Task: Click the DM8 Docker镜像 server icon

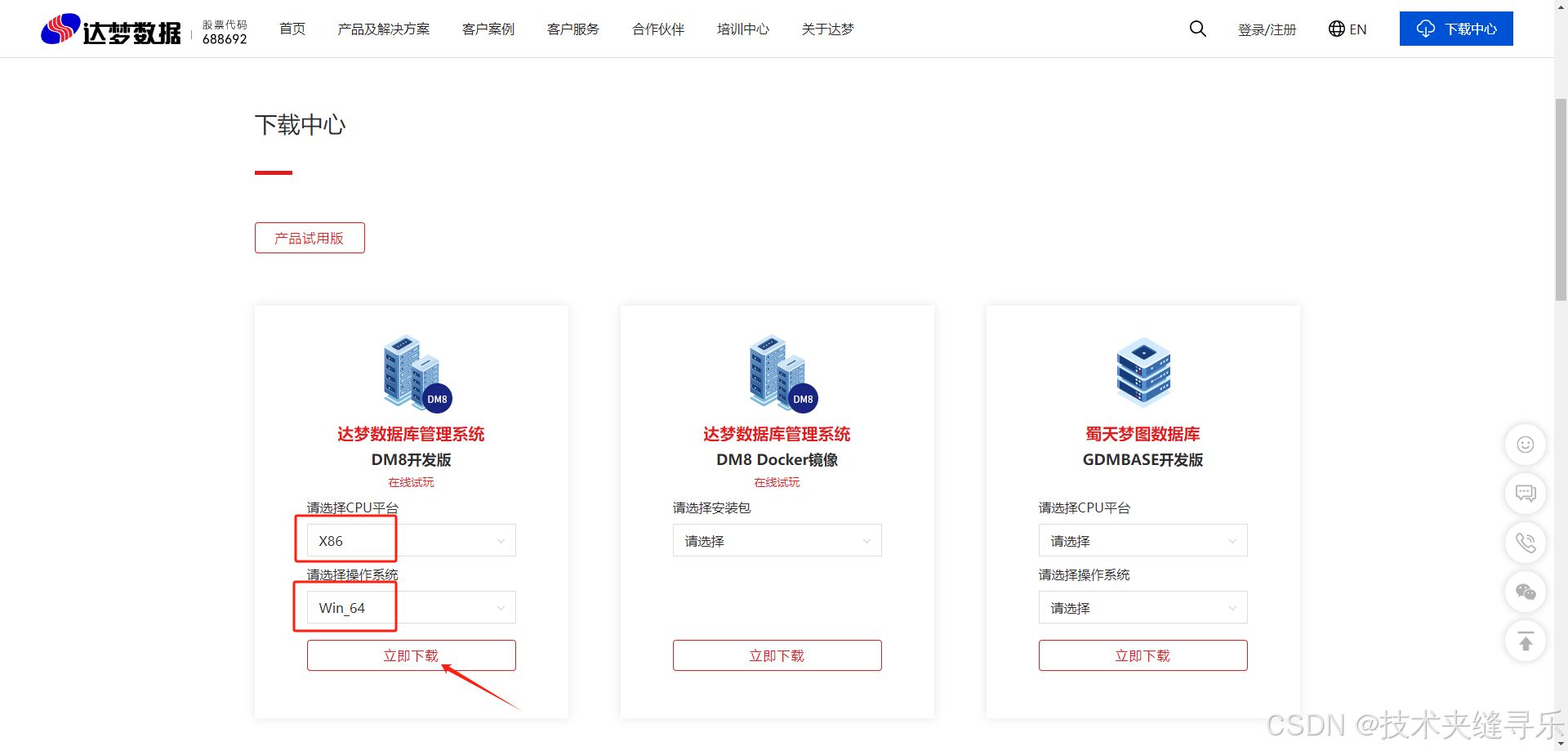Action: click(x=783, y=373)
